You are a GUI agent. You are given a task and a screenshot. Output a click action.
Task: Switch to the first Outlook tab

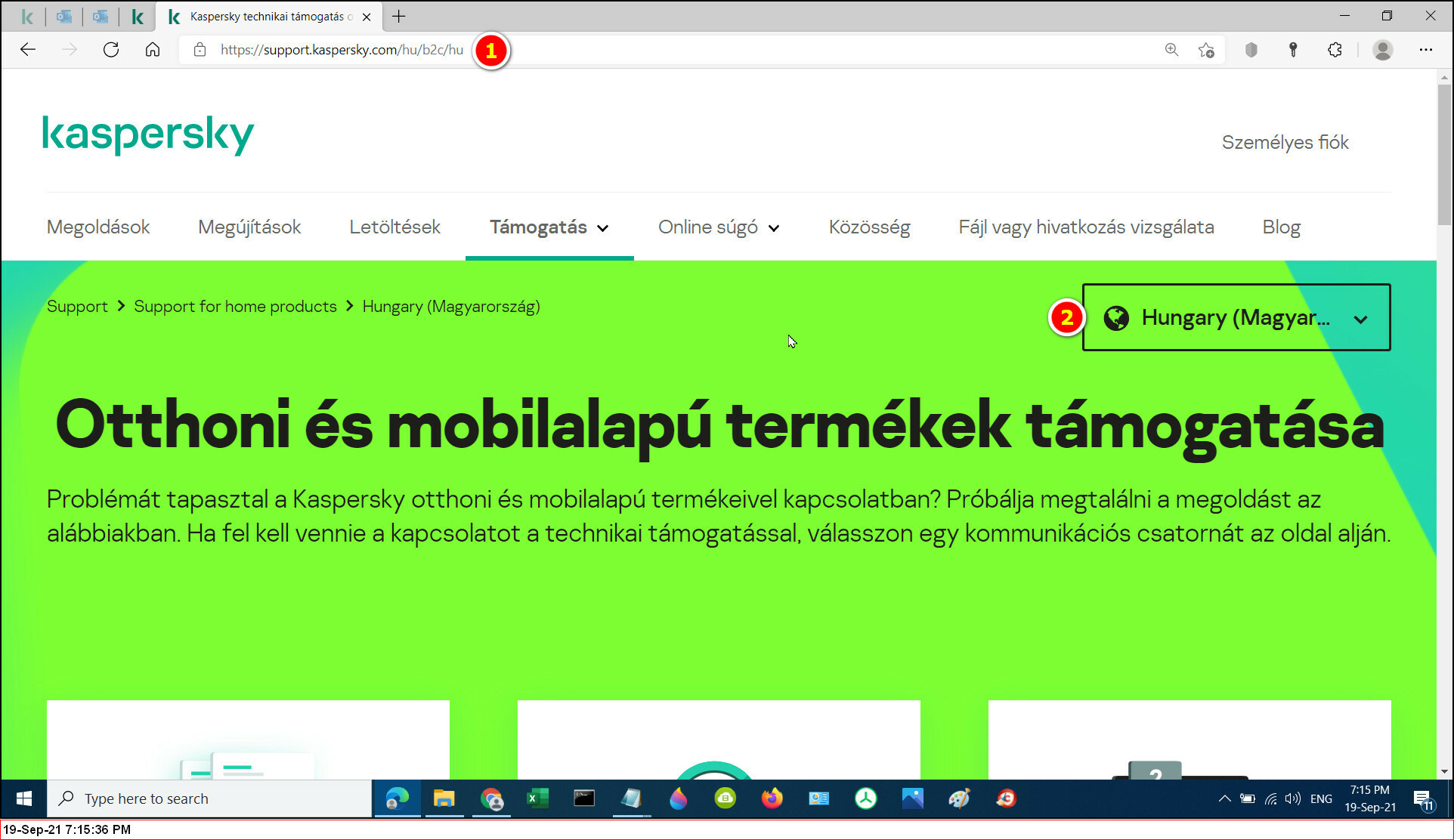coord(64,17)
